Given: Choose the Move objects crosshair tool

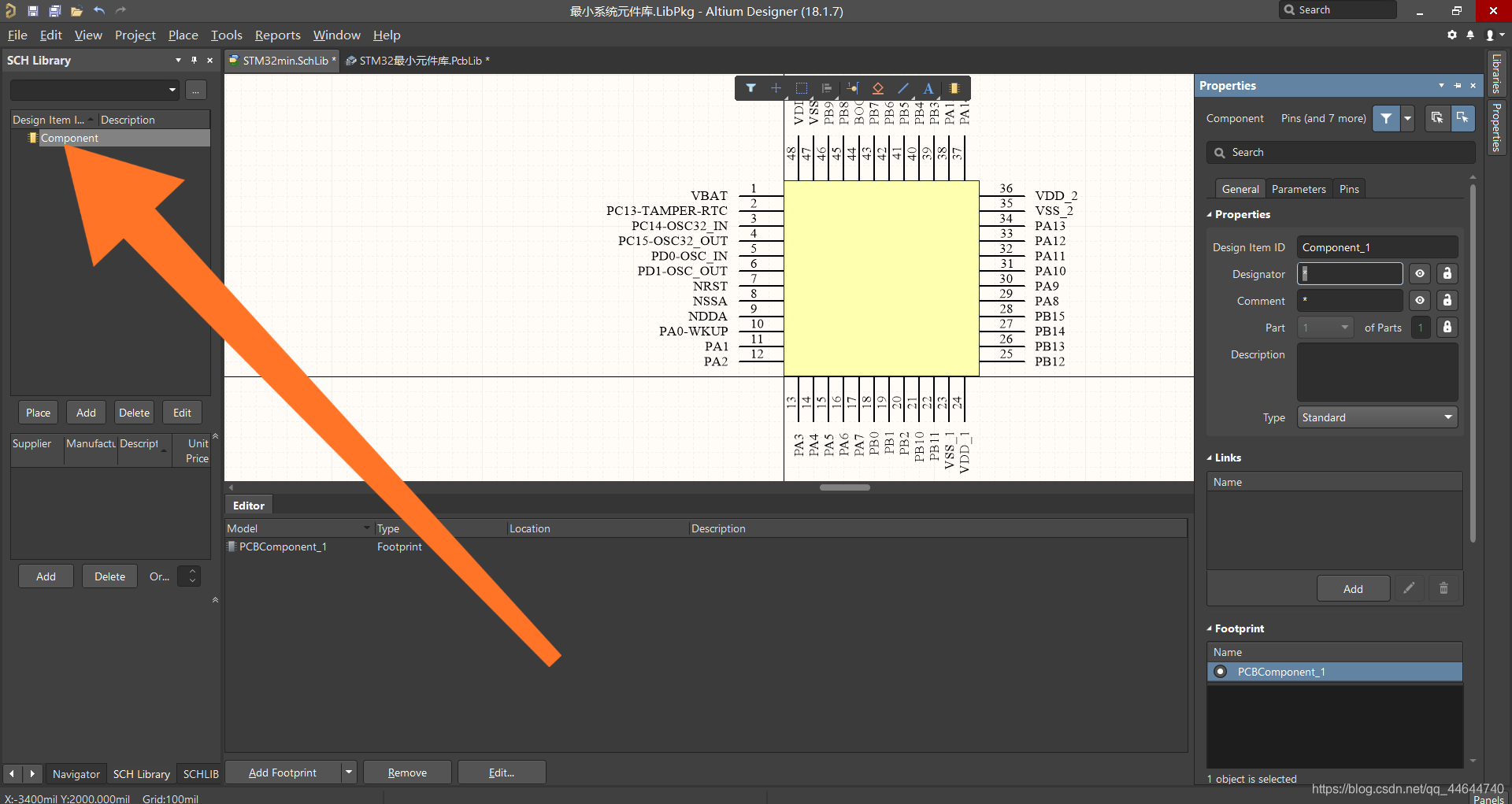Looking at the screenshot, I should tap(776, 88).
